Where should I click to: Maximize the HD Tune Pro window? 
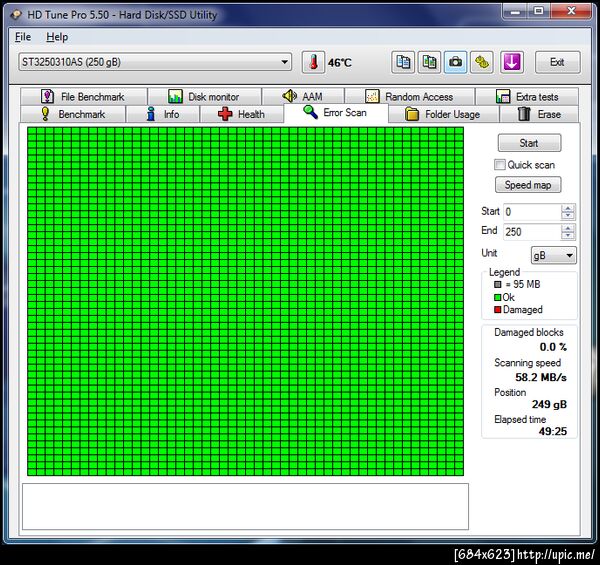point(539,11)
